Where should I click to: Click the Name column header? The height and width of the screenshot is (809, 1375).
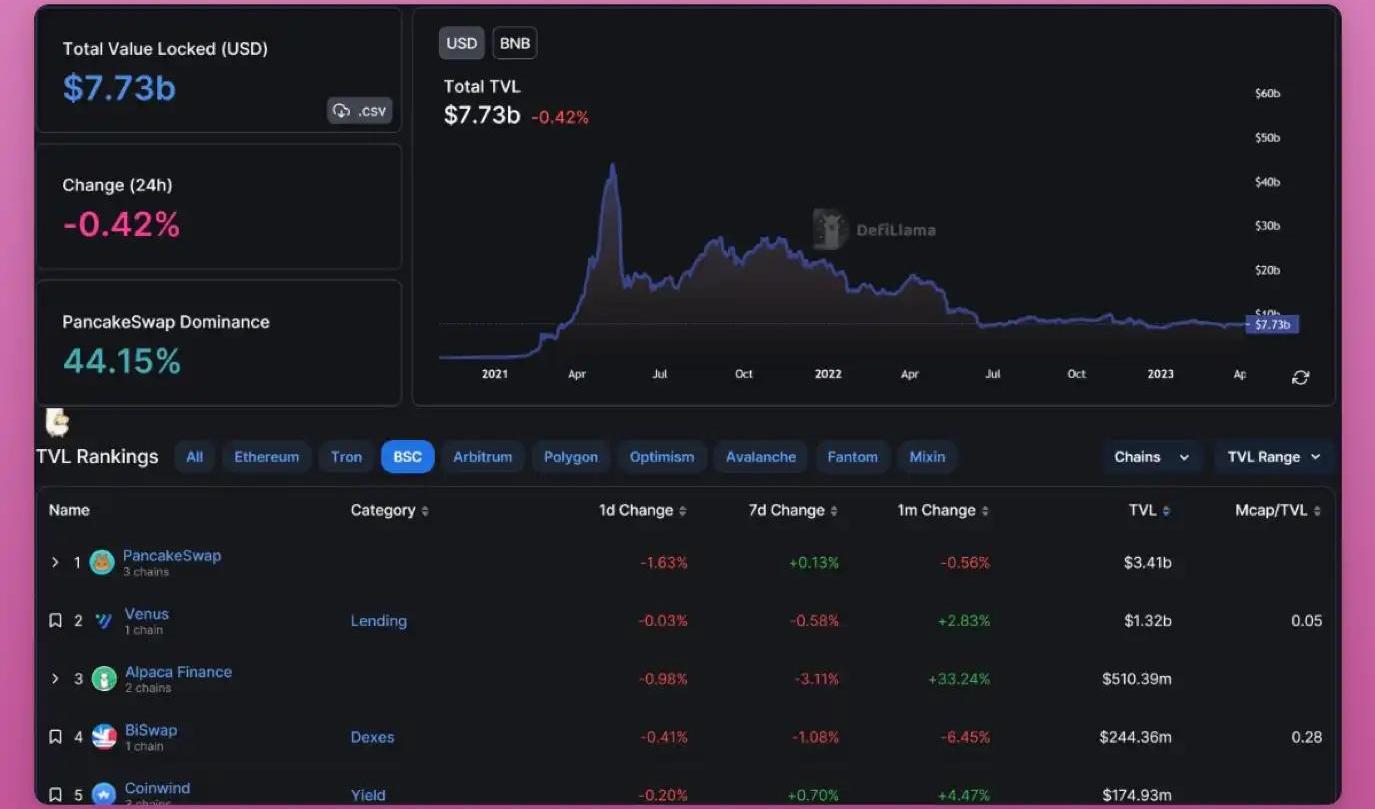[69, 510]
